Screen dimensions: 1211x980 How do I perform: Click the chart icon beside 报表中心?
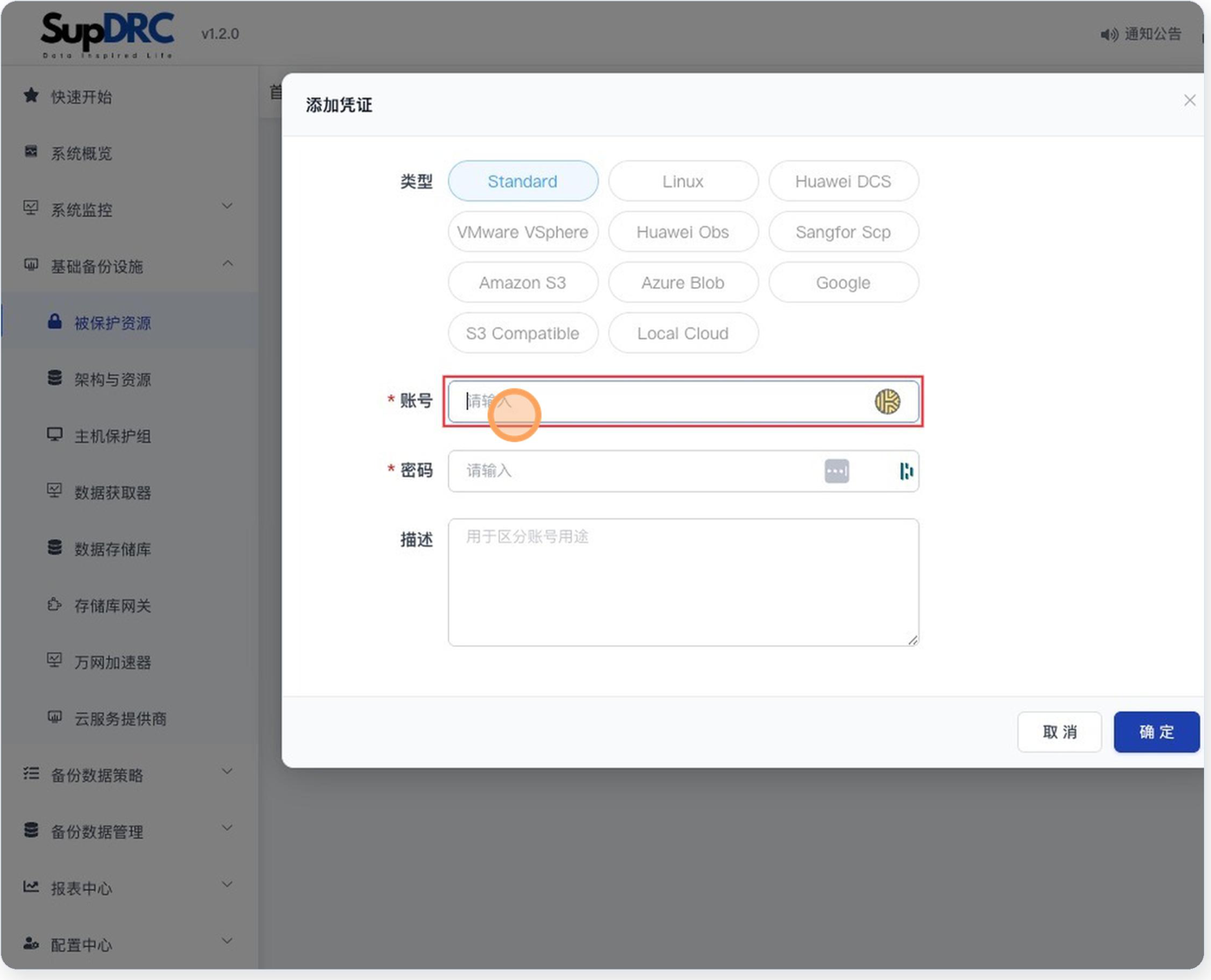click(31, 887)
